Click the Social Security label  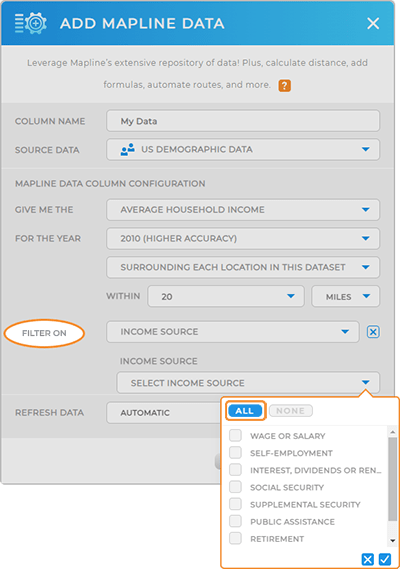point(287,487)
